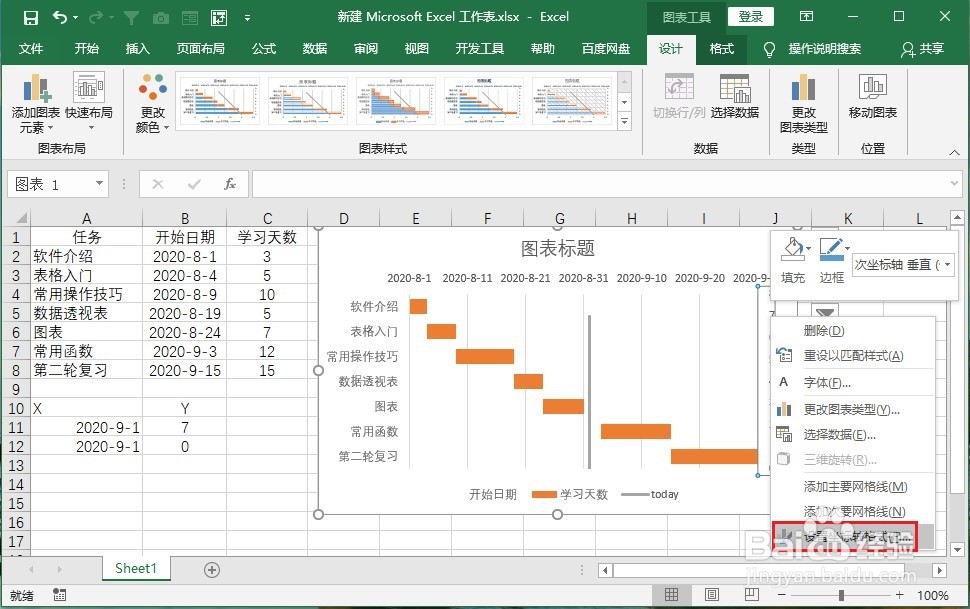Click column C header
The width and height of the screenshot is (970, 609).
267,218
